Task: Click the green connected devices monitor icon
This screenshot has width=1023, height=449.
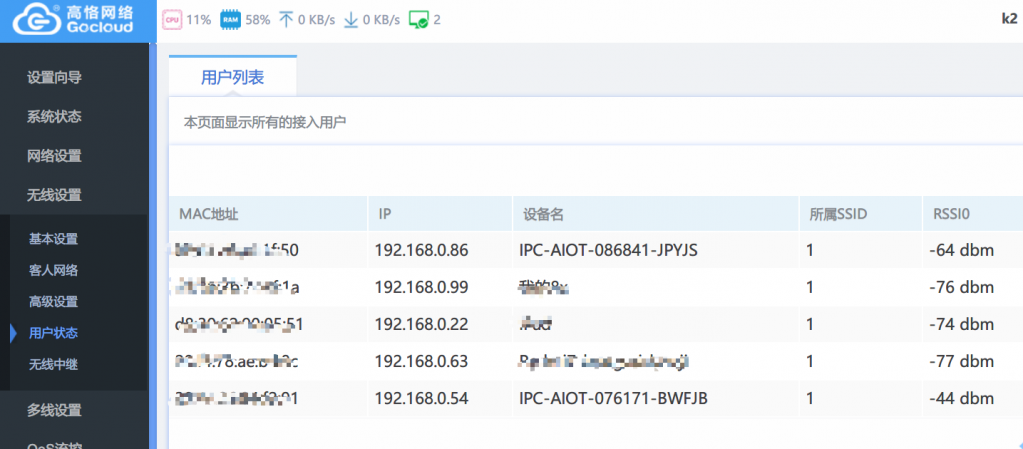Action: point(420,19)
